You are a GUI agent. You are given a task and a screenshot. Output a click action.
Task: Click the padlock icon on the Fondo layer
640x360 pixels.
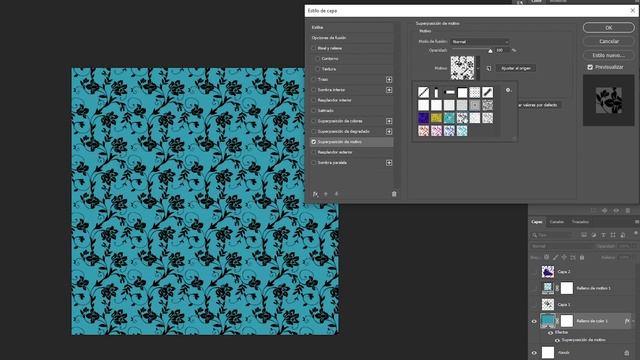(x=627, y=353)
